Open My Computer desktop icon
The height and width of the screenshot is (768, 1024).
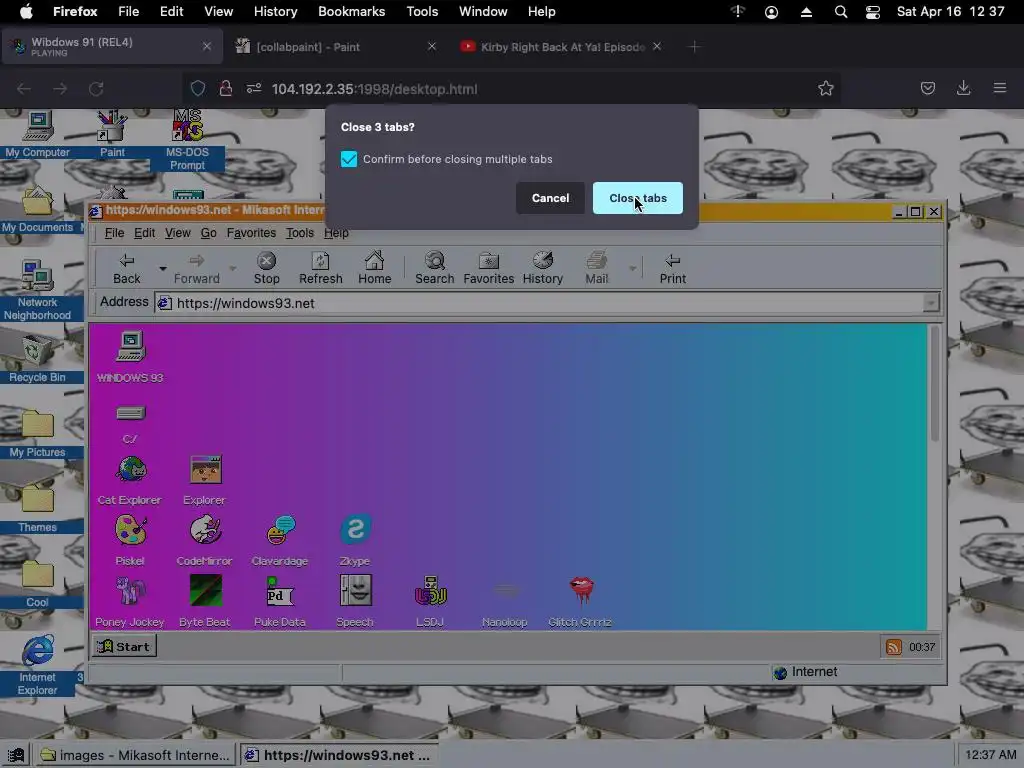(x=37, y=135)
